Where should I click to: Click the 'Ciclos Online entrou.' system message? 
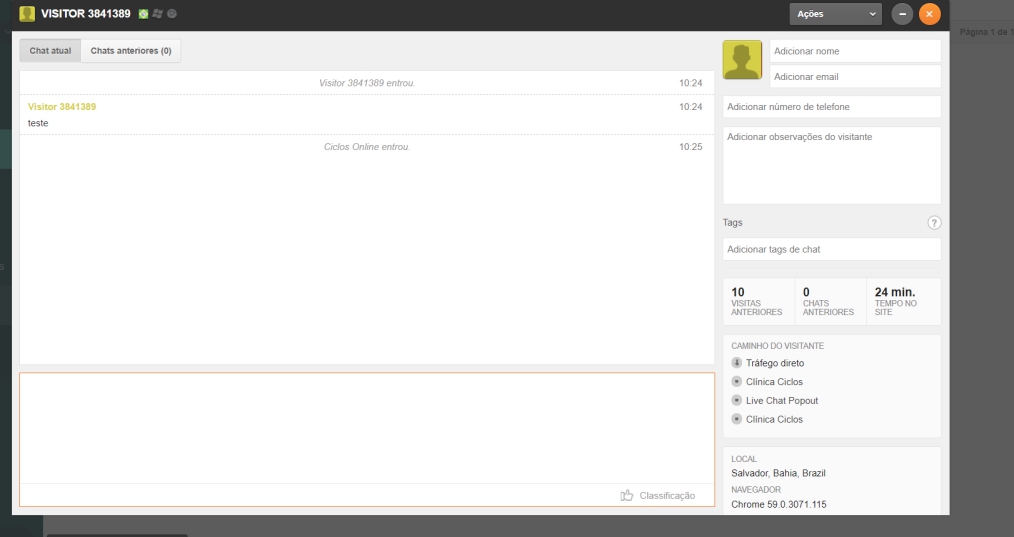367,147
